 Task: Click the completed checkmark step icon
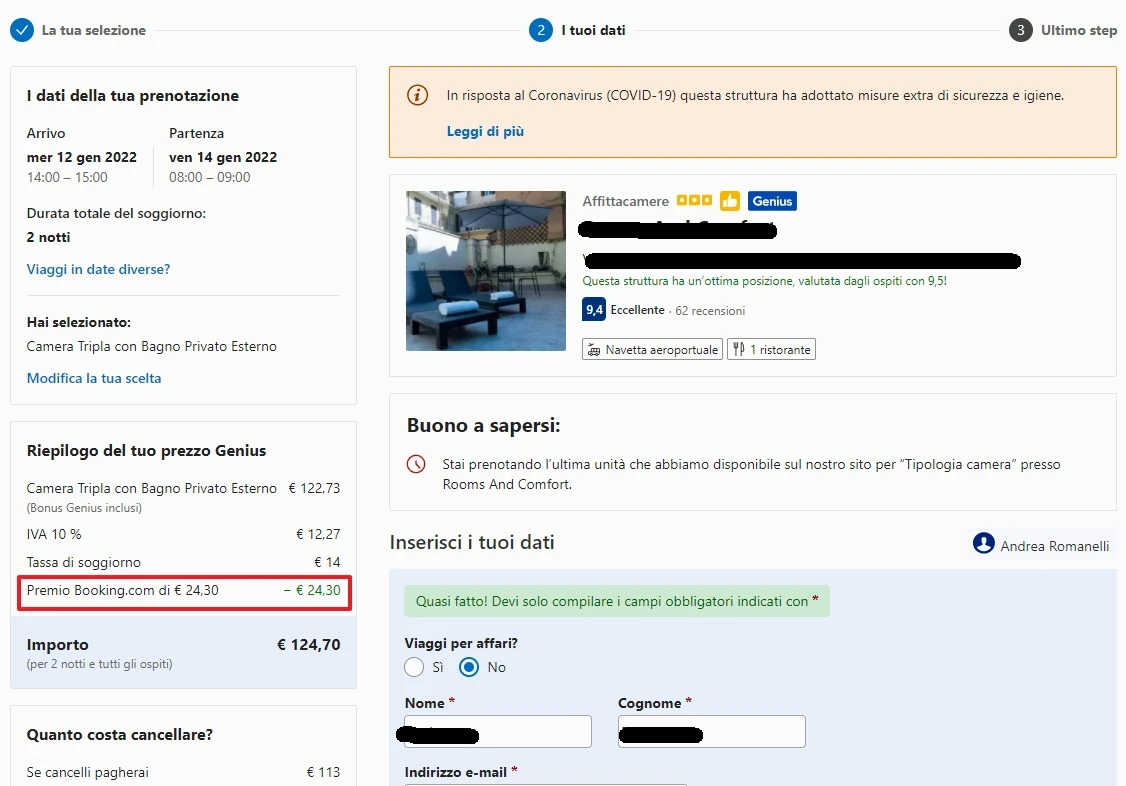[22, 30]
